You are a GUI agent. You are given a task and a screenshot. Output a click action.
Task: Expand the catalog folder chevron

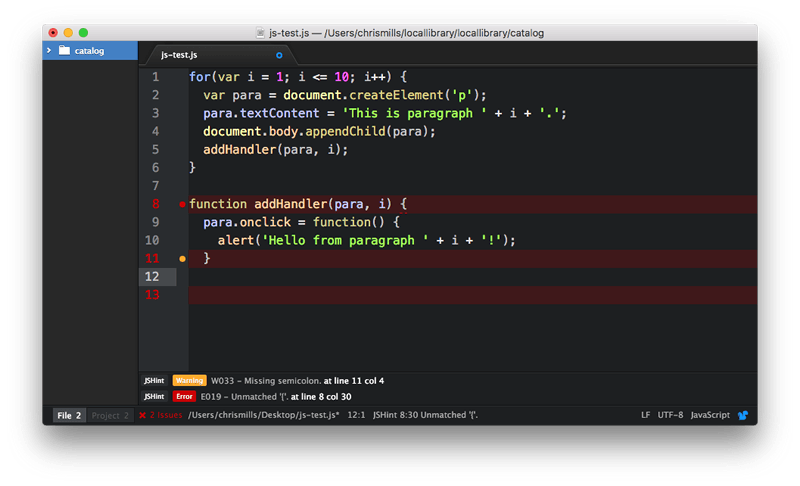point(50,50)
